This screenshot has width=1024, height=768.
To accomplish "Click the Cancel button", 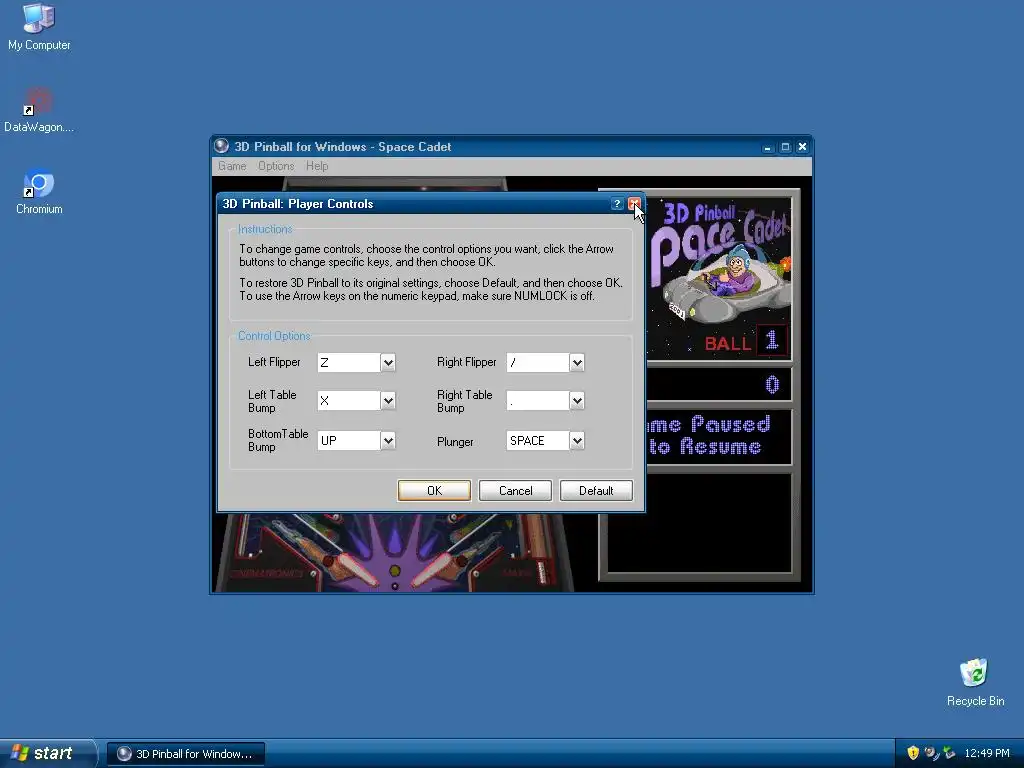I will (515, 490).
